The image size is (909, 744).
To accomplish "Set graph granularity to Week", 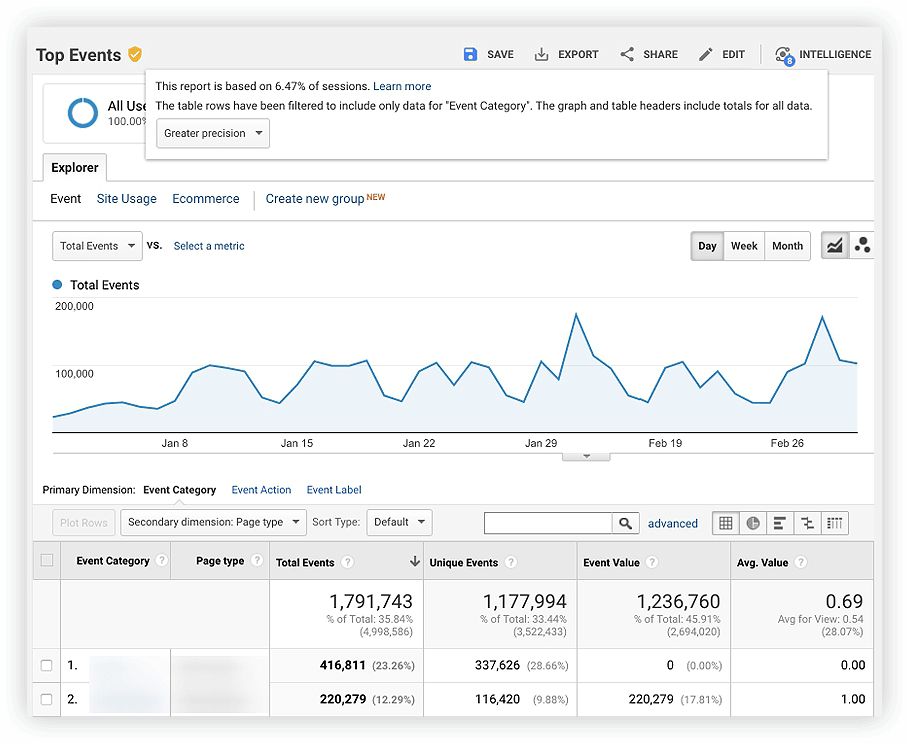I will pyautogui.click(x=744, y=246).
